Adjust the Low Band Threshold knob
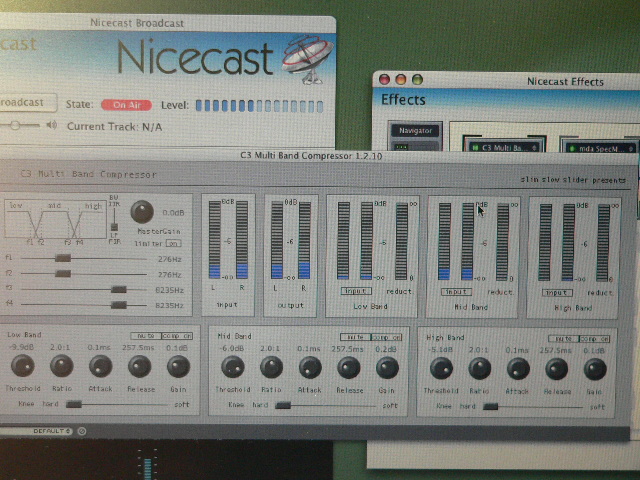This screenshot has width=640, height=480. [22, 366]
